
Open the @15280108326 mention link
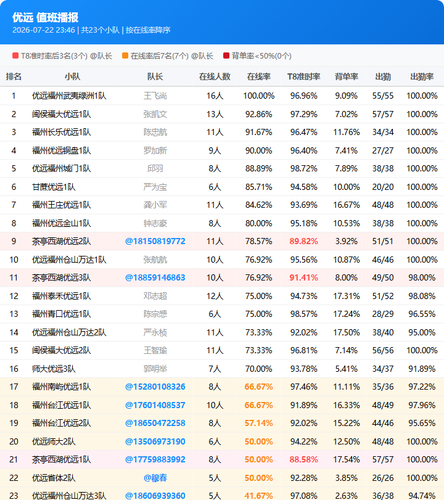click(x=155, y=387)
